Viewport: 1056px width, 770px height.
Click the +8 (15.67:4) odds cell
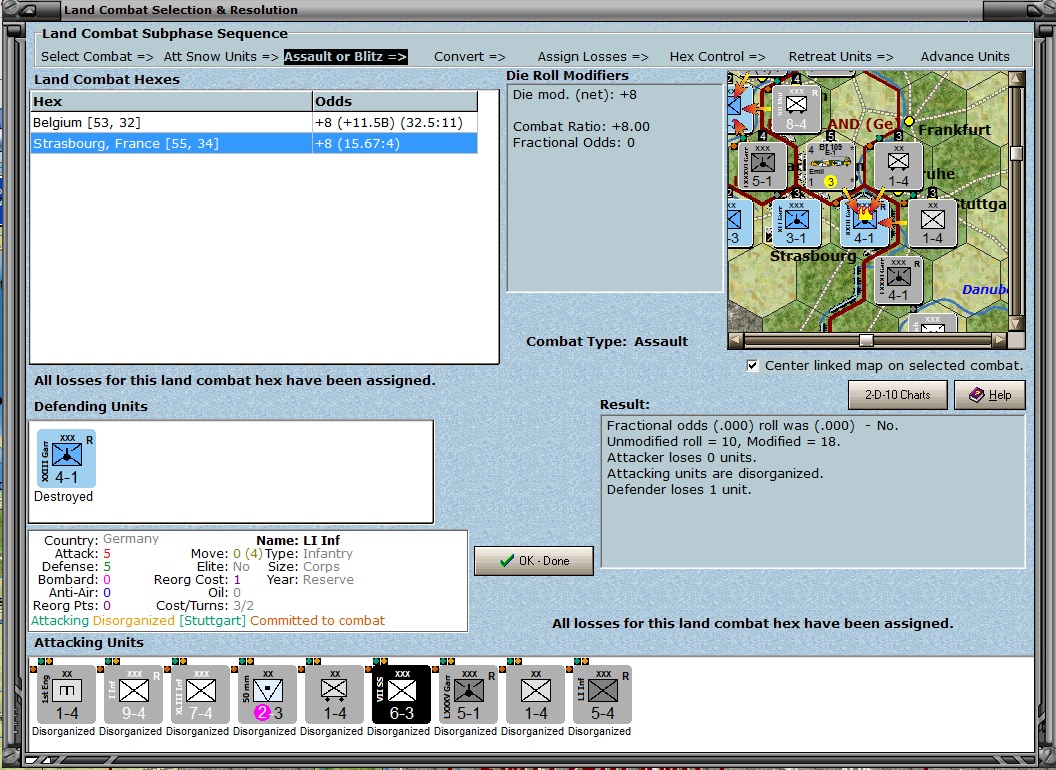(395, 143)
